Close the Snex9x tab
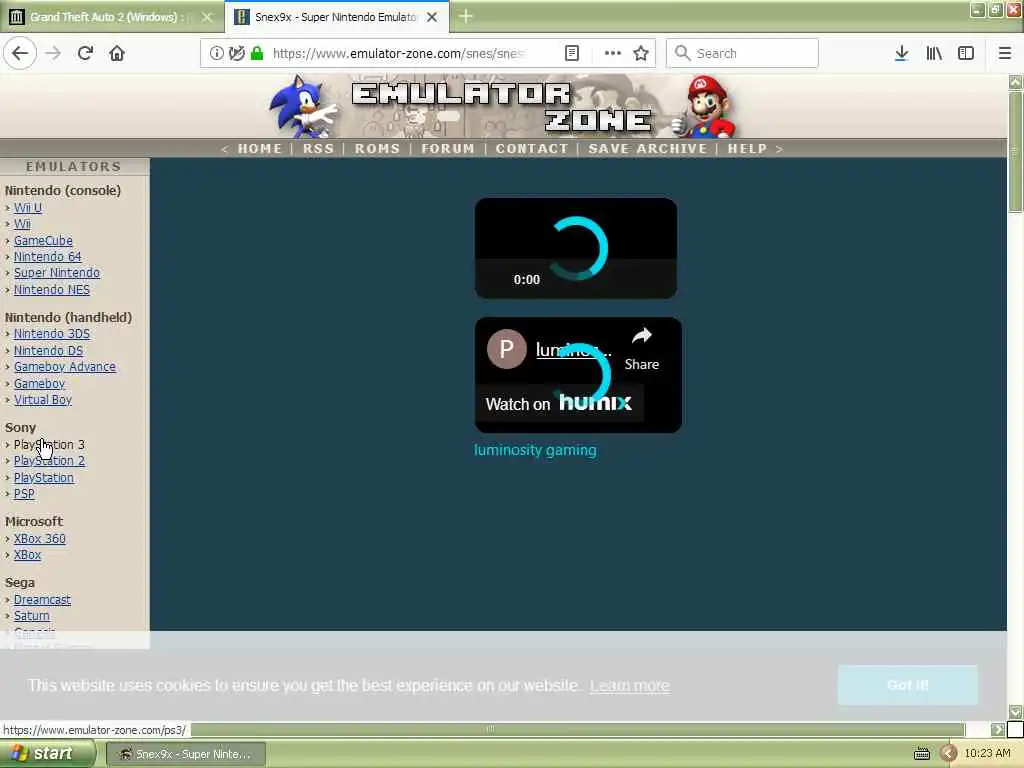The height and width of the screenshot is (768, 1024). coord(432,17)
